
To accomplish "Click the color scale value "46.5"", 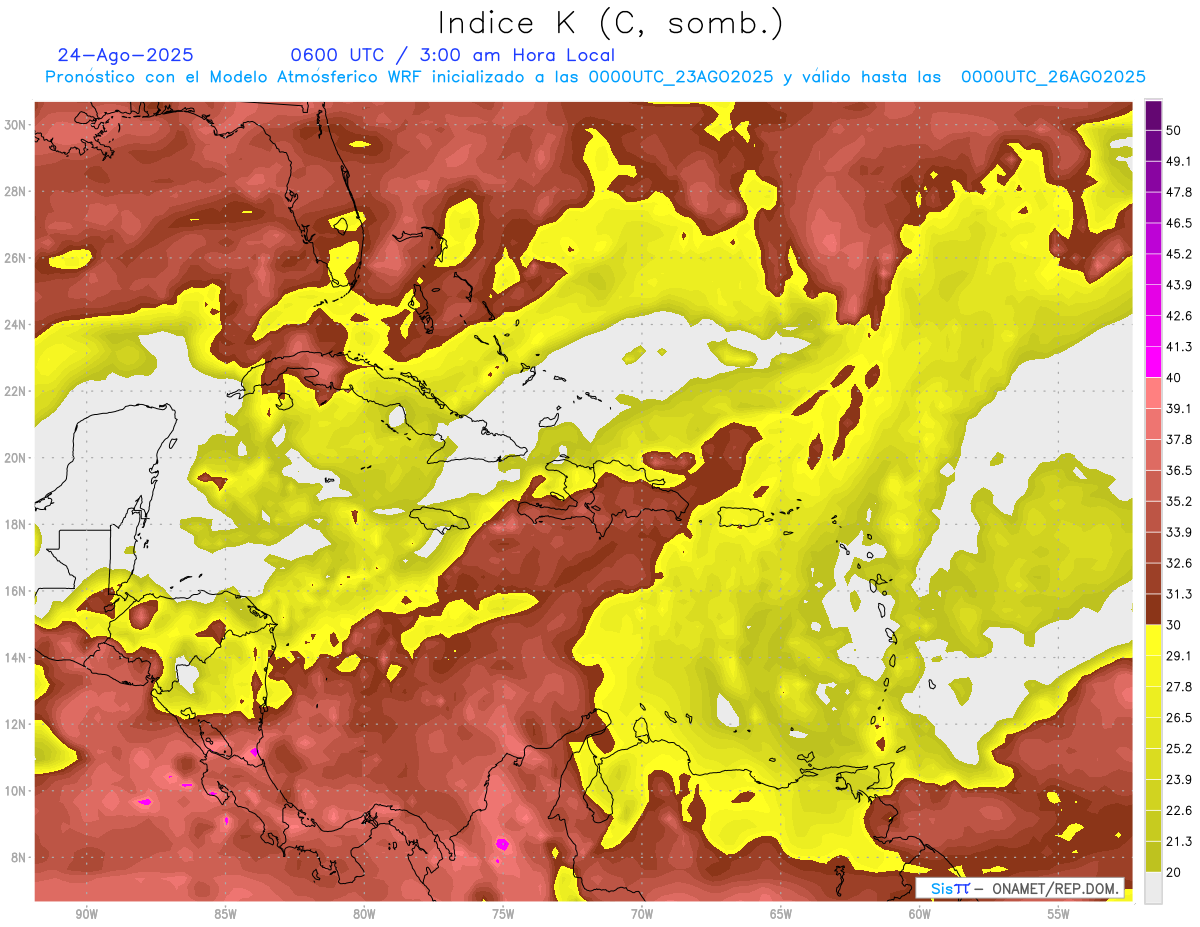I will point(1178,223).
